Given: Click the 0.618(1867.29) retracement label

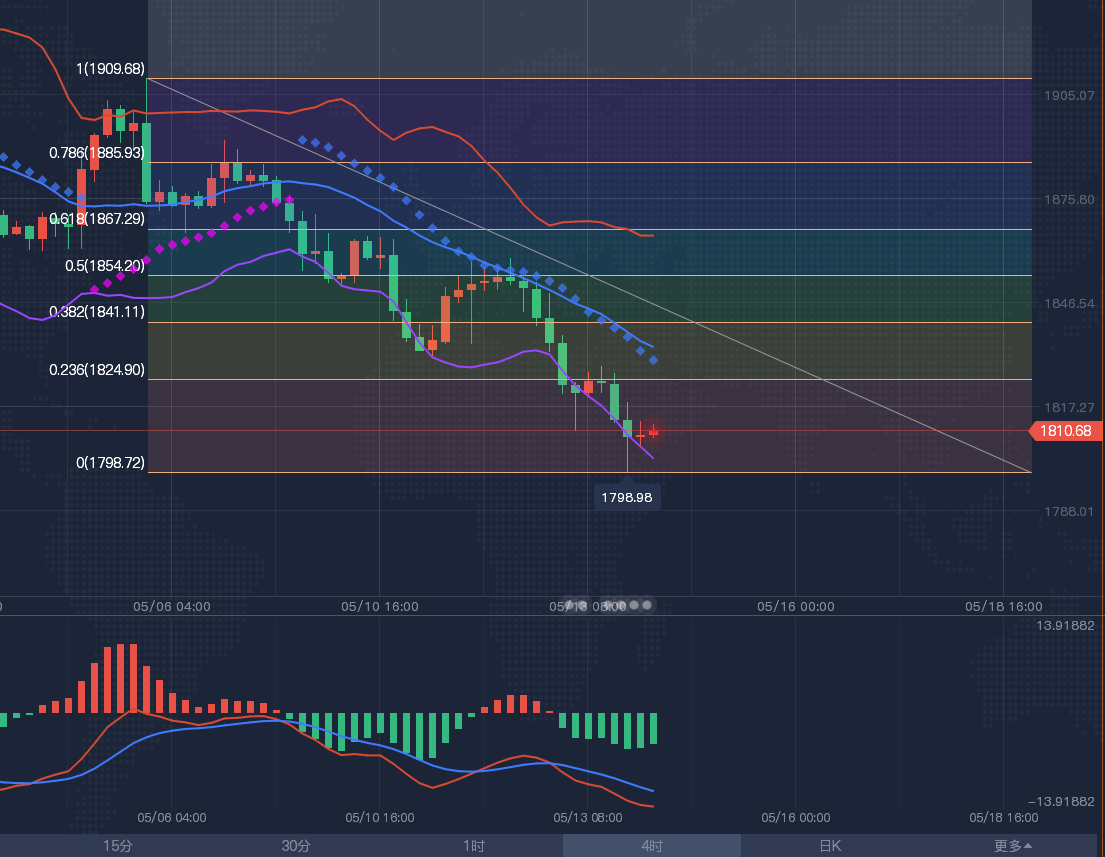Looking at the screenshot, I should [97, 218].
